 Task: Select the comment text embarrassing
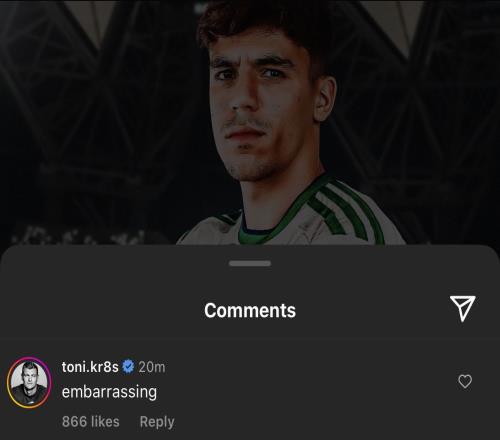[x=109, y=392]
